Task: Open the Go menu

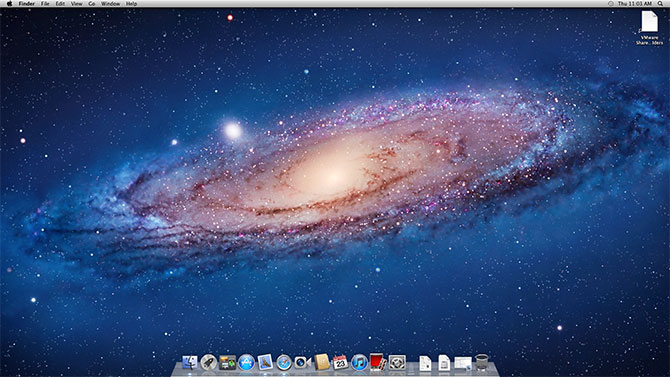Action: 92,3
